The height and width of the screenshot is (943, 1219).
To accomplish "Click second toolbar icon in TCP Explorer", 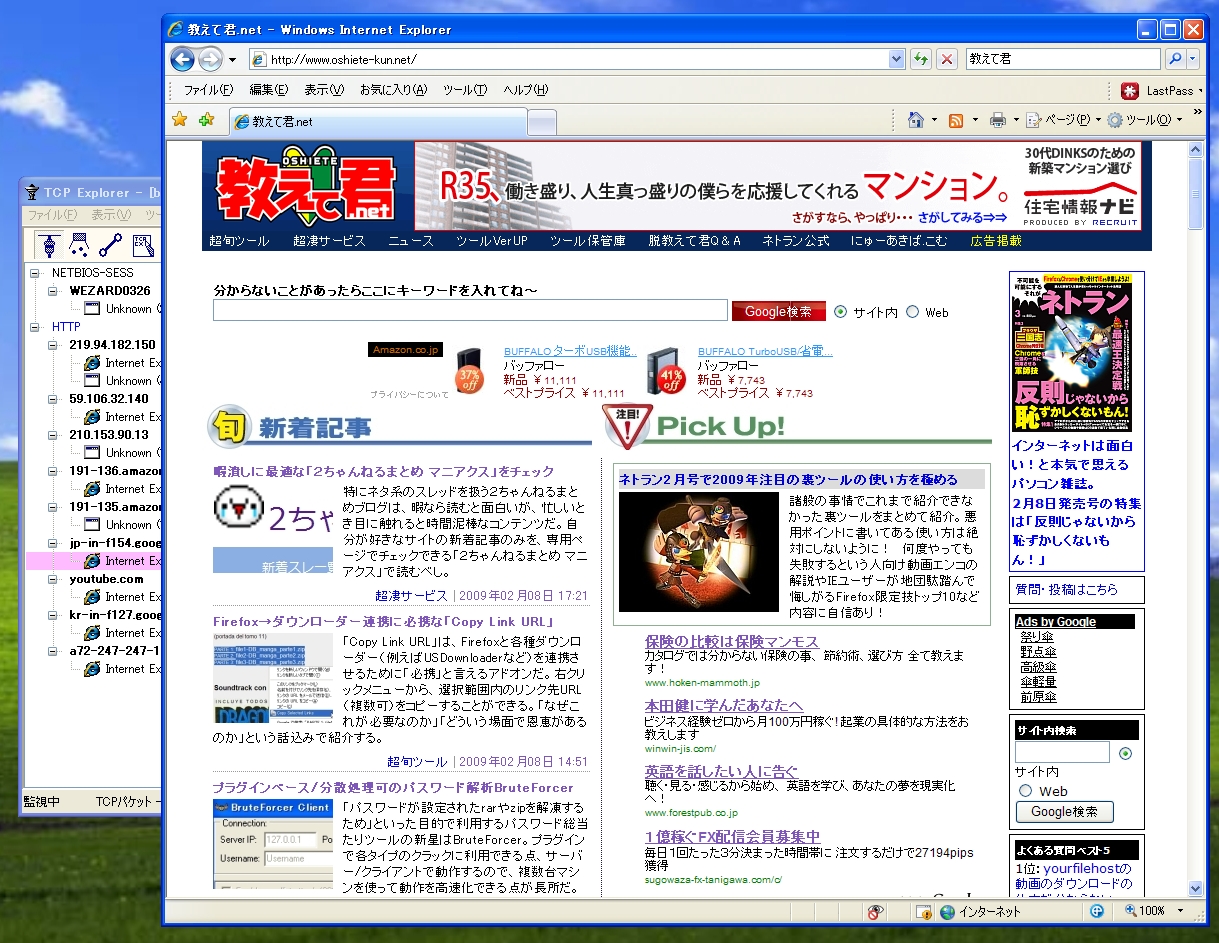I will click(x=79, y=245).
